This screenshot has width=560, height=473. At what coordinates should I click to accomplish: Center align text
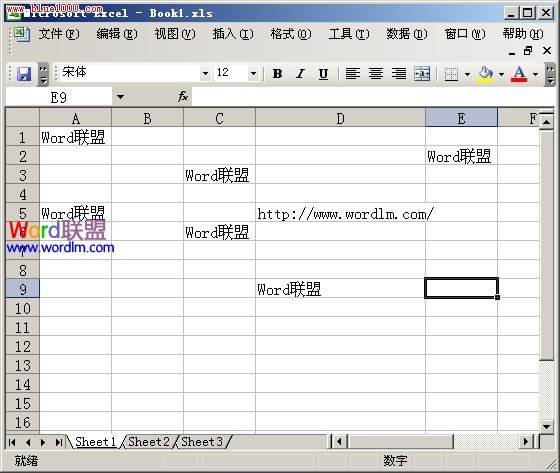coord(376,74)
